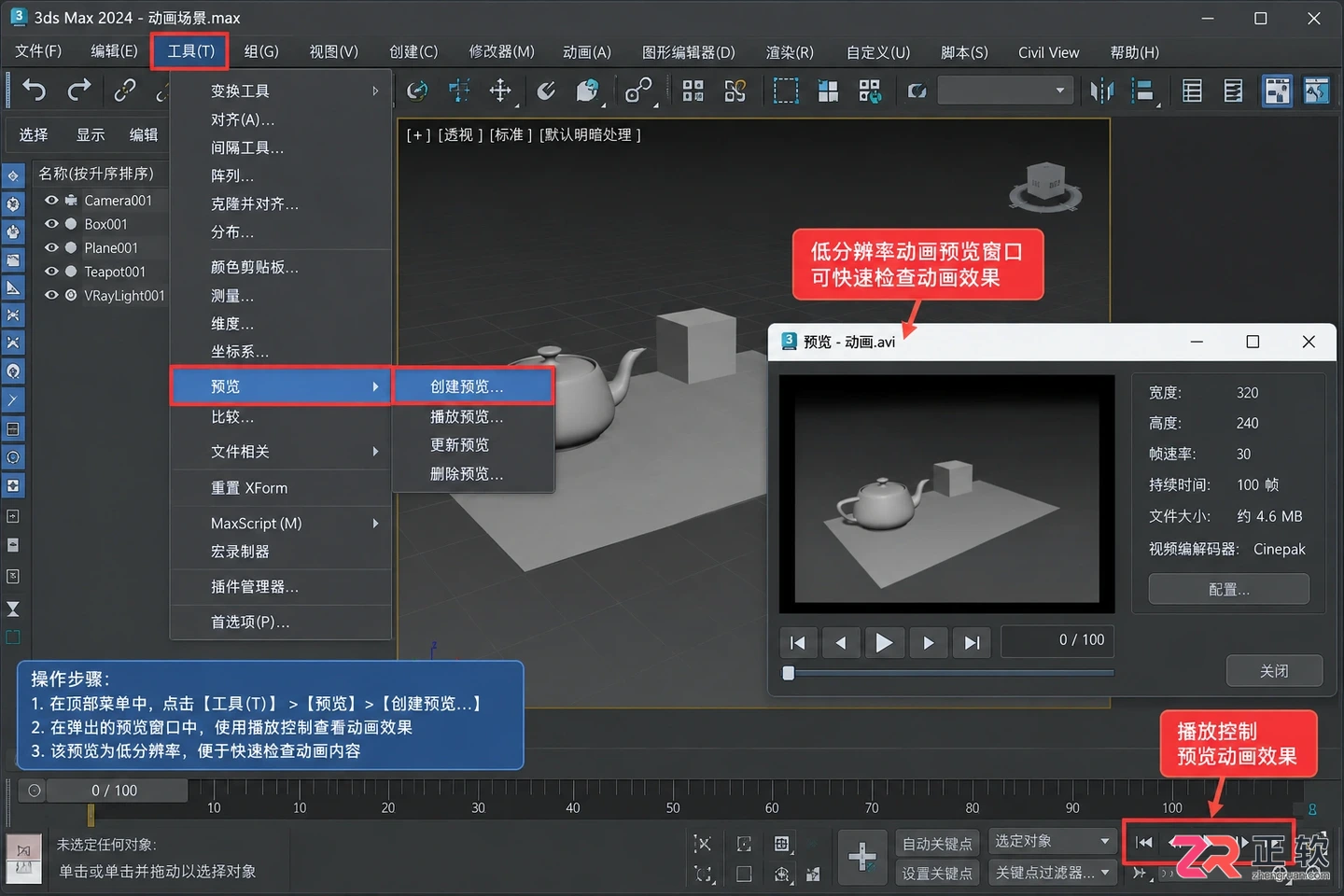1344x896 pixels.
Task: Click the 0 / 100 frame field in preview
Action: click(1057, 640)
